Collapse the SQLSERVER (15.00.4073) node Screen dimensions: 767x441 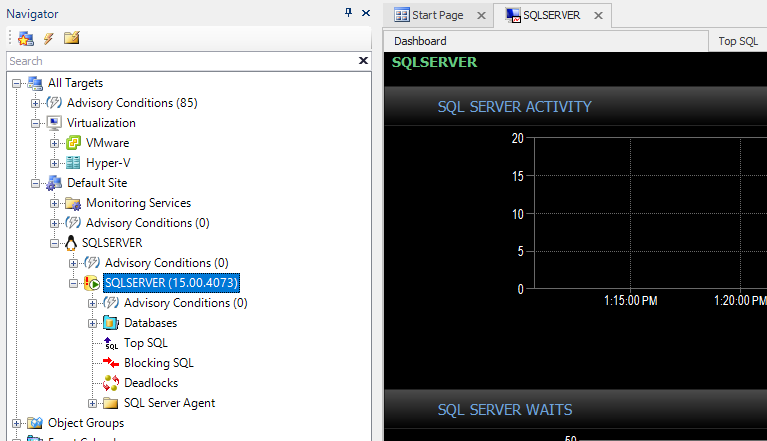[73, 284]
